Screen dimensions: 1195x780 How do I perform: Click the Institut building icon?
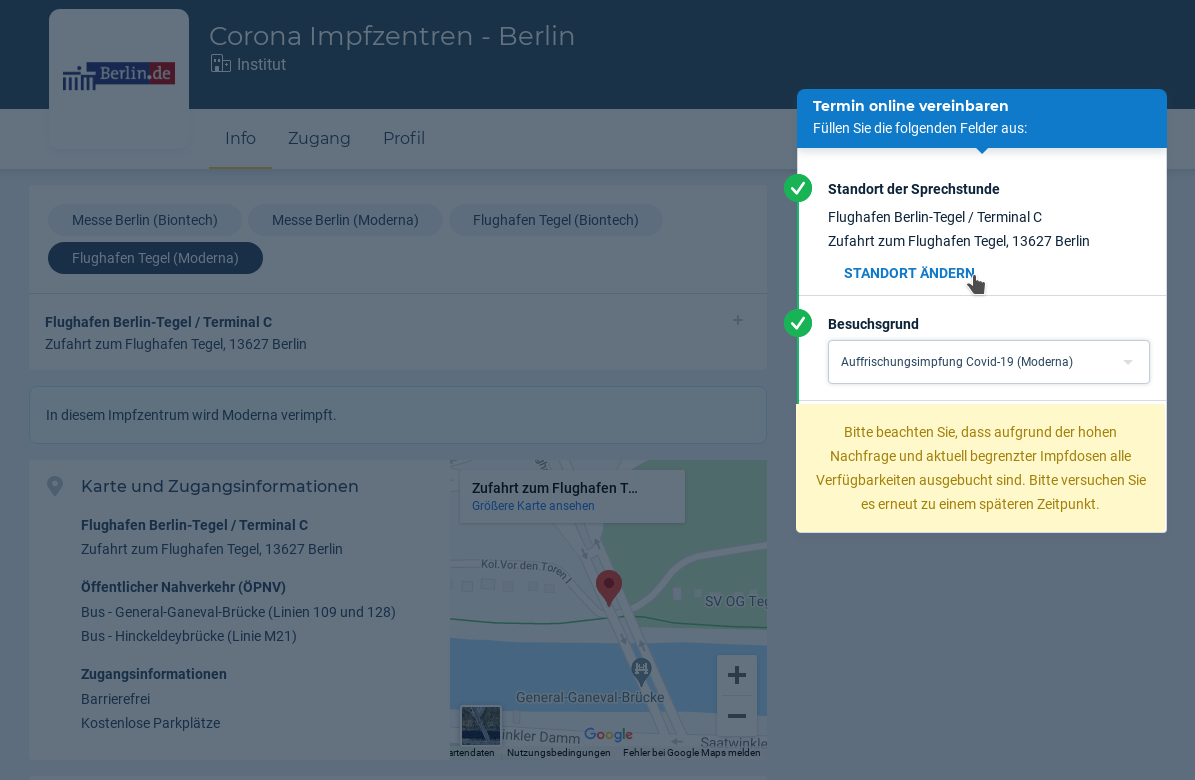coord(220,64)
